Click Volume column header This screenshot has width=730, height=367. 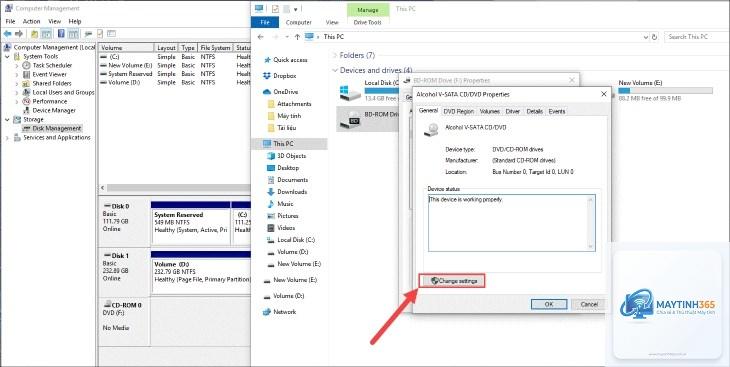point(126,48)
